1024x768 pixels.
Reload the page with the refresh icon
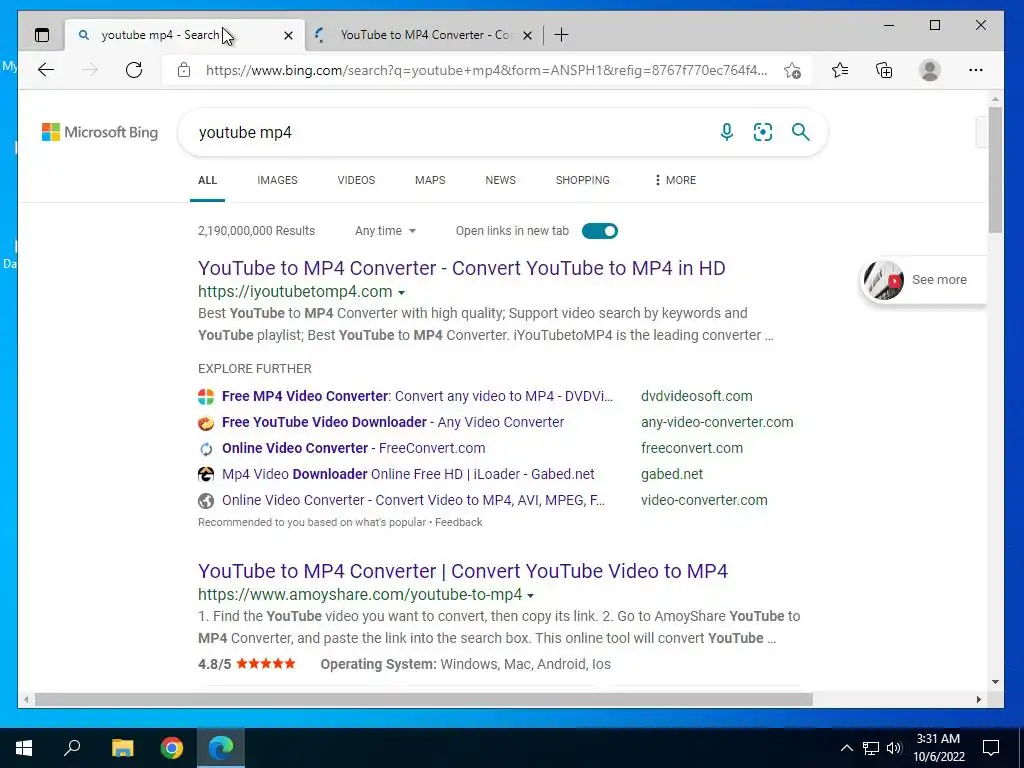[x=134, y=70]
